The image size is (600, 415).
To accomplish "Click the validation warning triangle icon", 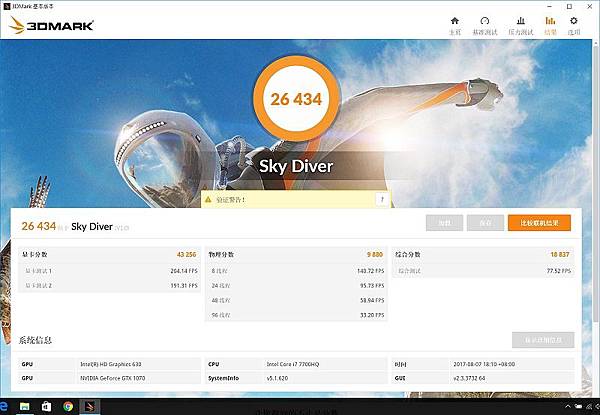I will (x=208, y=199).
